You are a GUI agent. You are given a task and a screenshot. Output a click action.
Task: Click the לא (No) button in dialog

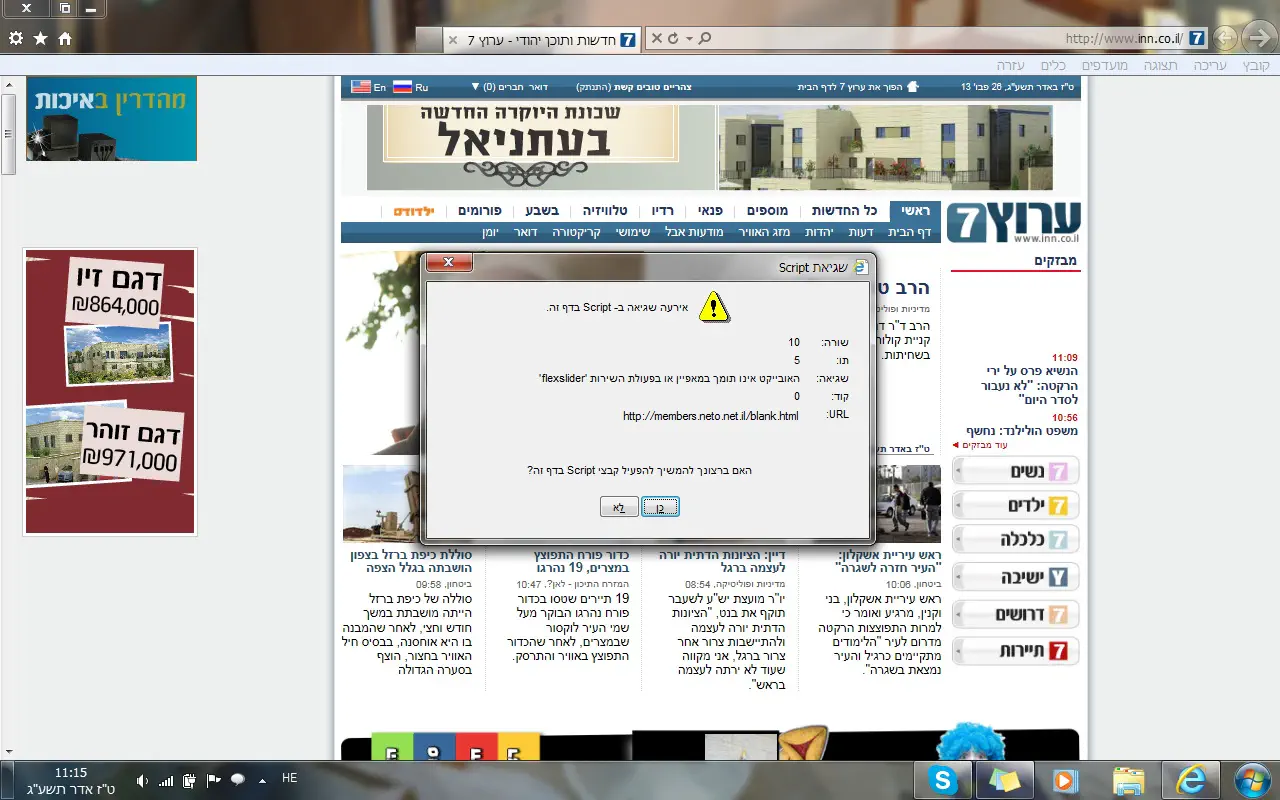pyautogui.click(x=620, y=508)
